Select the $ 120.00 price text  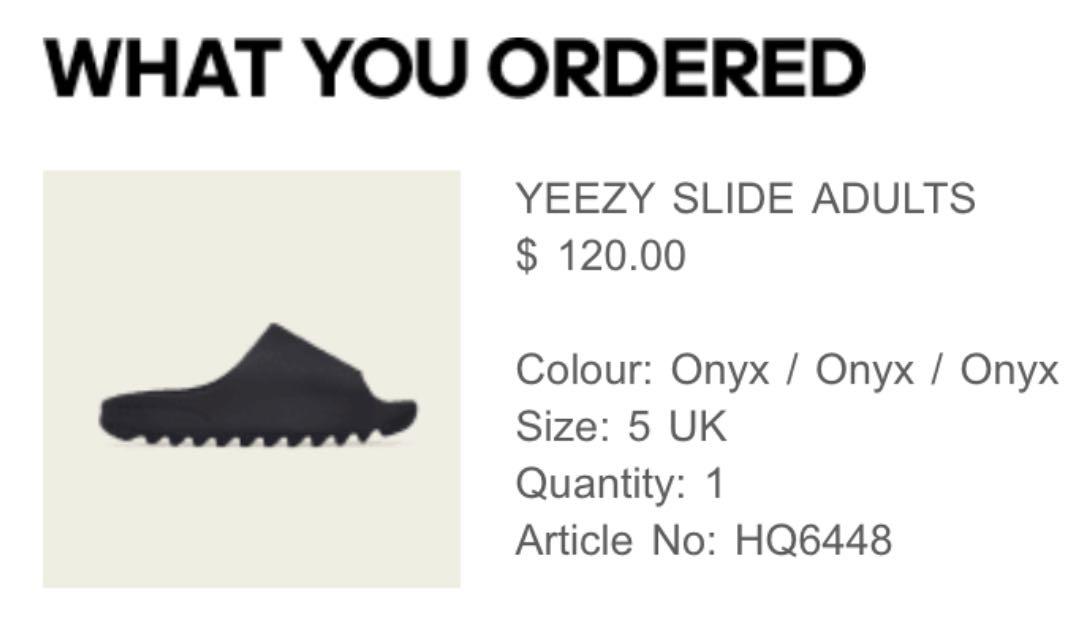click(600, 256)
